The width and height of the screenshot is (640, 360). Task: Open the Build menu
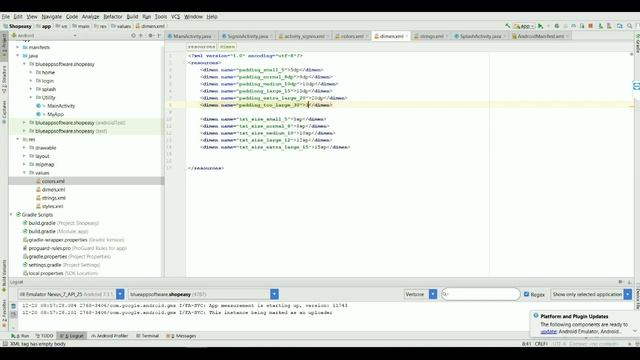tap(132, 17)
